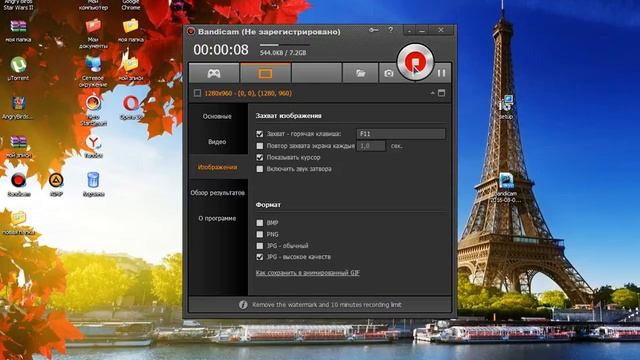Viewport: 640px width, 360px height.
Task: Enable Включить звук затвора checkbox
Action: (260, 169)
